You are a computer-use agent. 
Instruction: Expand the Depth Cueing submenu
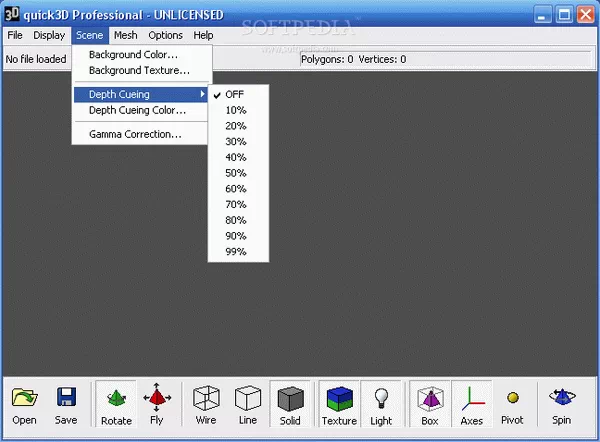coord(140,95)
